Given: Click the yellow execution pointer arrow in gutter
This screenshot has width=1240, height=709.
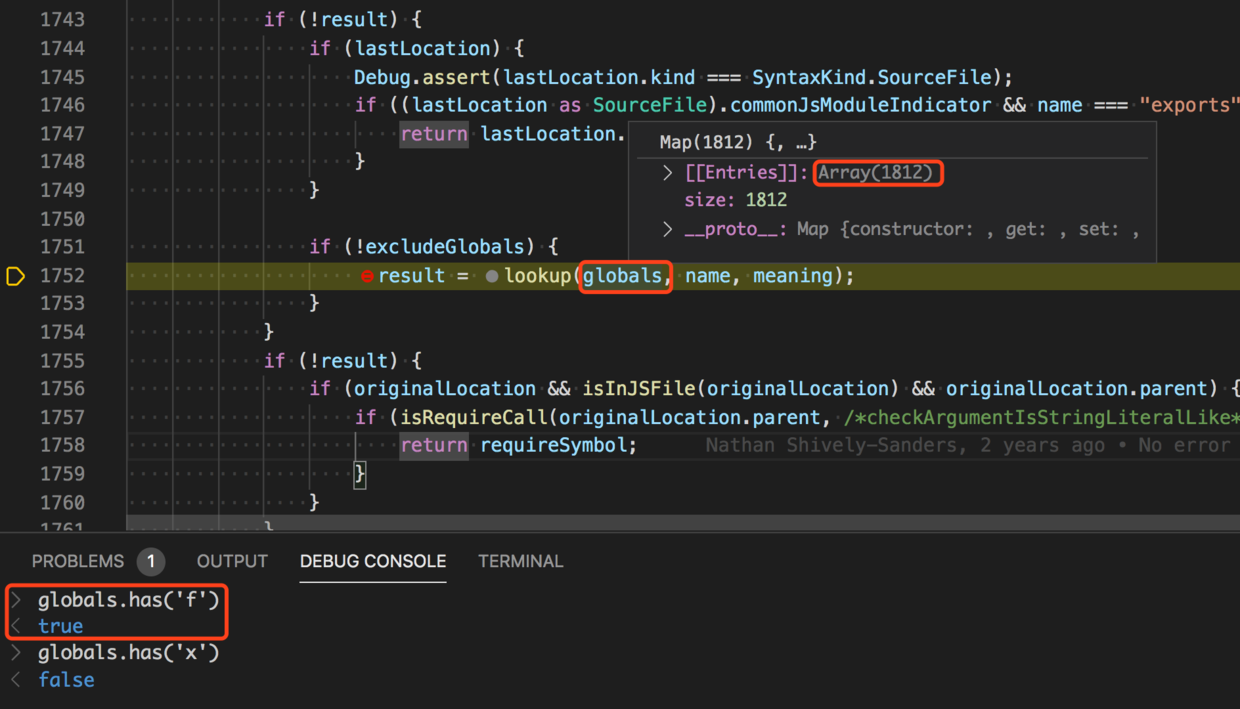Looking at the screenshot, I should 15,276.
